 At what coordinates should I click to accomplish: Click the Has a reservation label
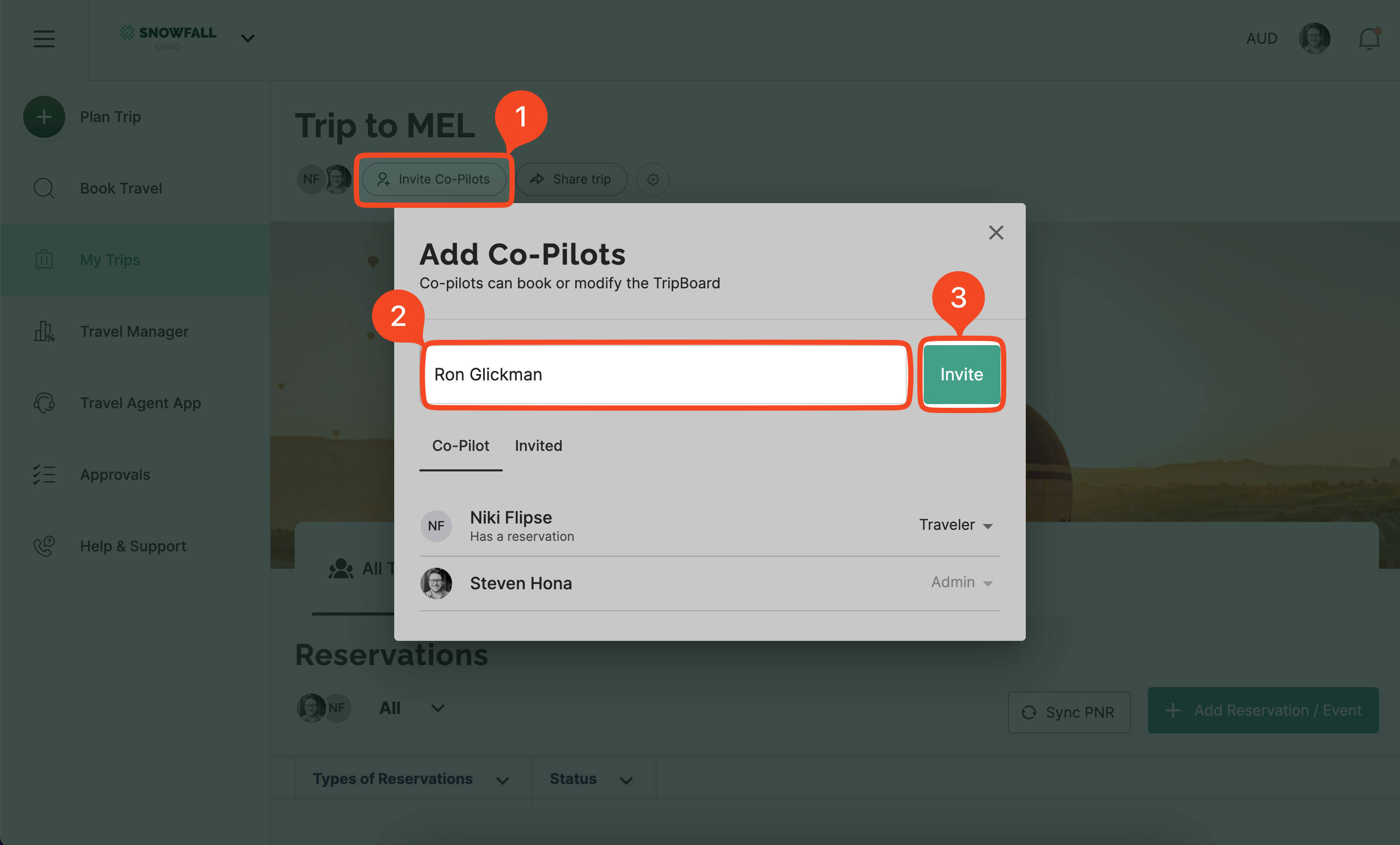(x=522, y=537)
